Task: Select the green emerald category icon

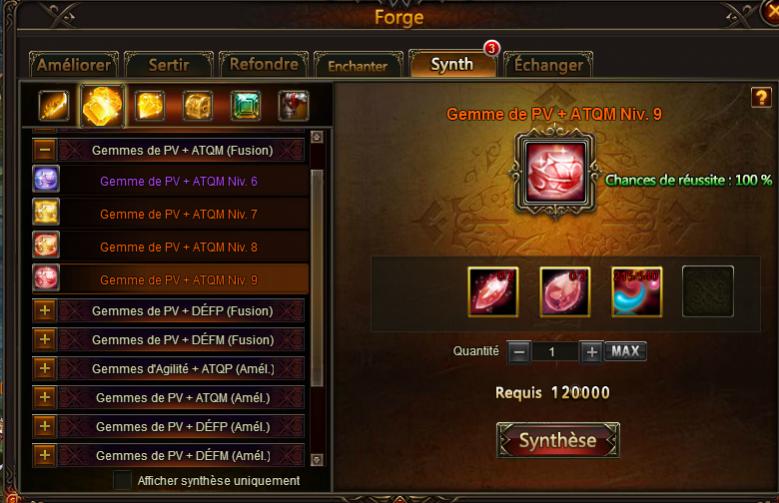Action: tap(246, 106)
